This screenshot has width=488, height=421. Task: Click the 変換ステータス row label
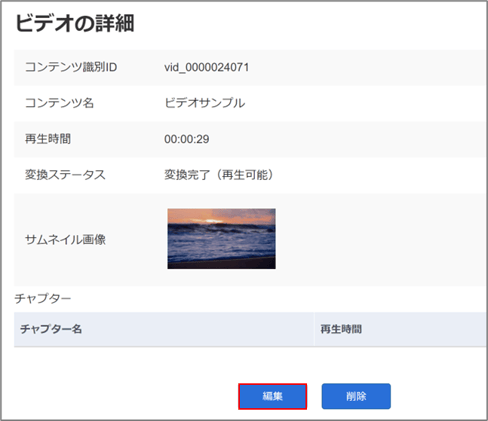(65, 175)
